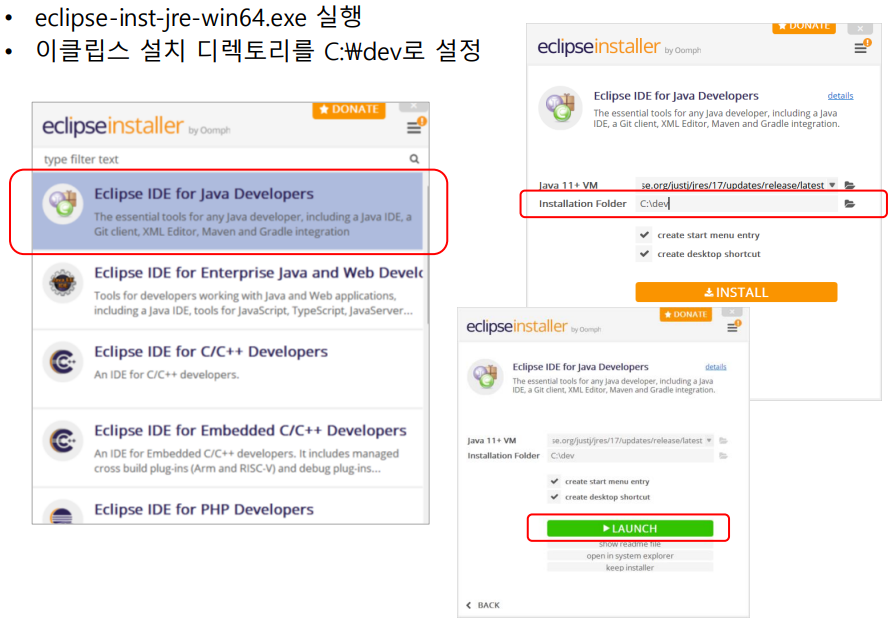Viewport: 895px width, 621px height.
Task: Click Installation Folder field with C:\dev typed
Action: [x=736, y=203]
